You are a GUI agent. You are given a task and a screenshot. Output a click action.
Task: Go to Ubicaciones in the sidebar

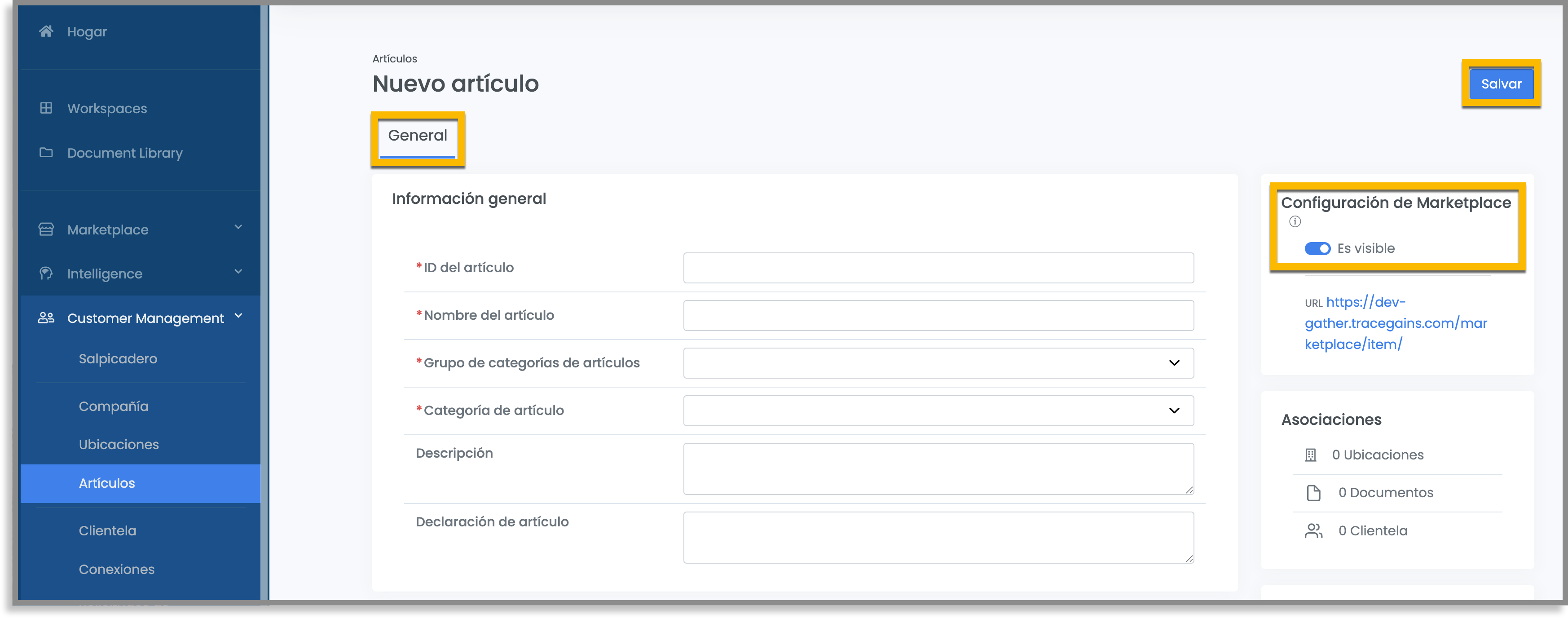(x=119, y=445)
